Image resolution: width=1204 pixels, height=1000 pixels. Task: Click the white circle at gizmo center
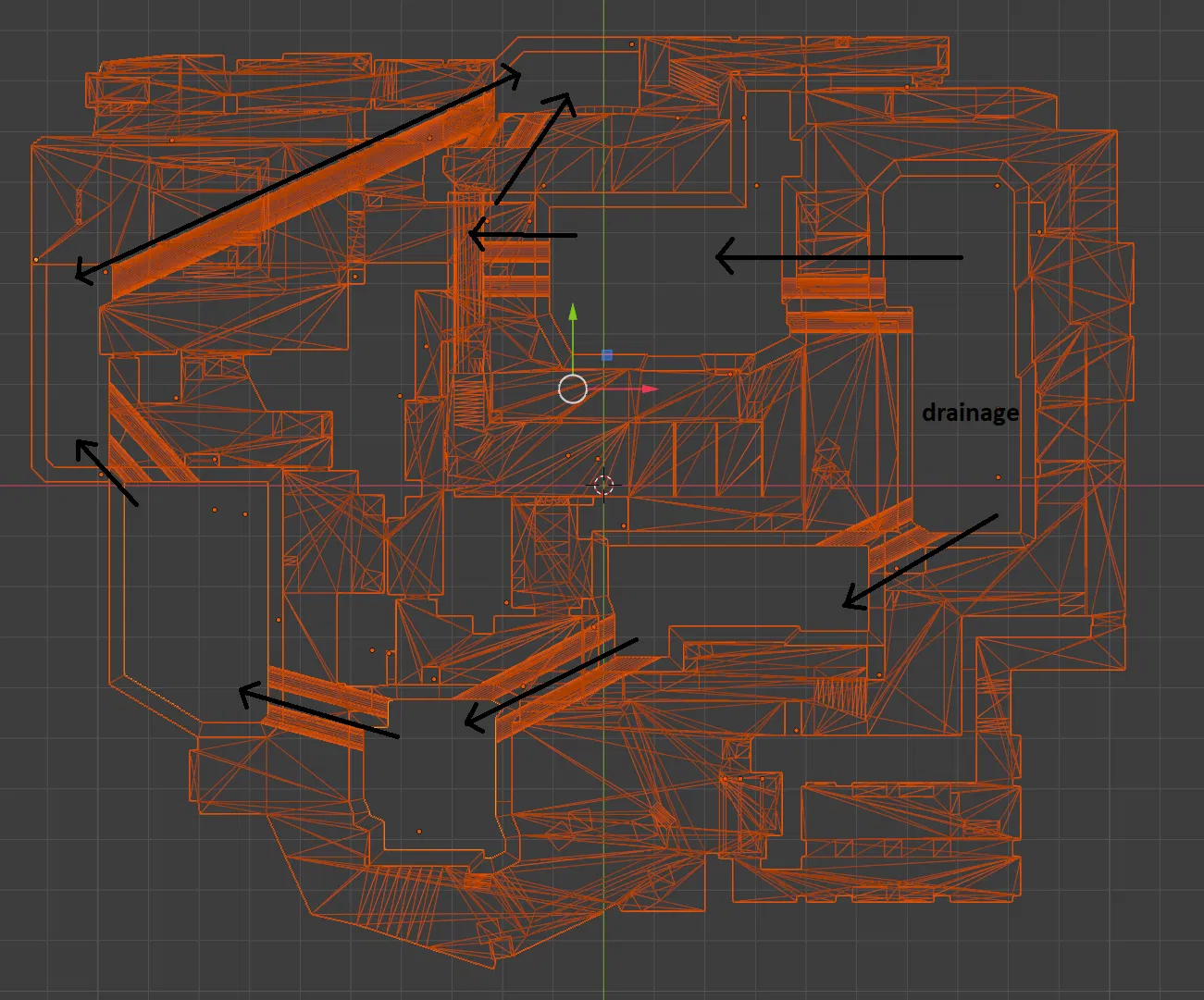tap(573, 389)
